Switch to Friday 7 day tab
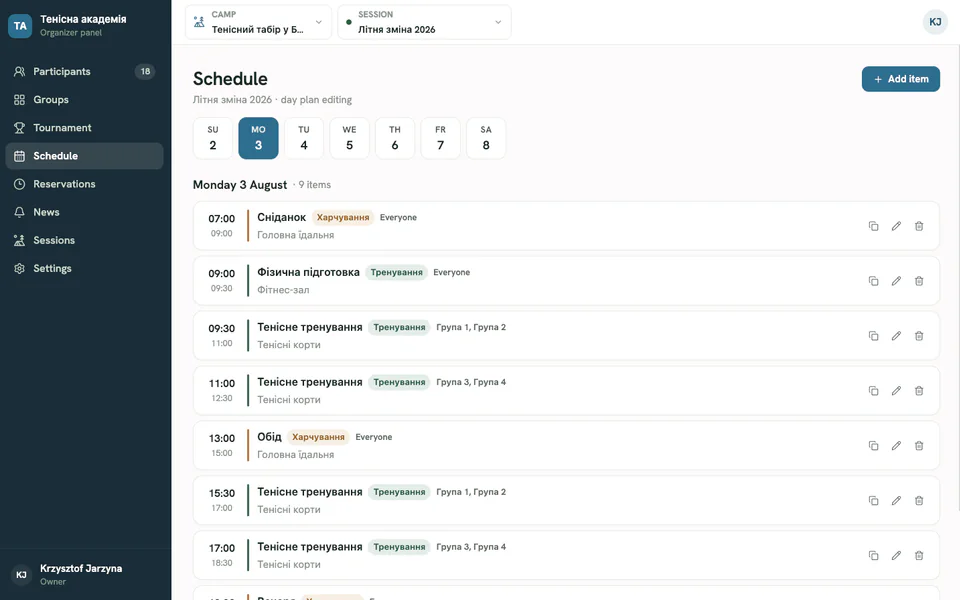Viewport: 960px width, 600px height. 440,138
